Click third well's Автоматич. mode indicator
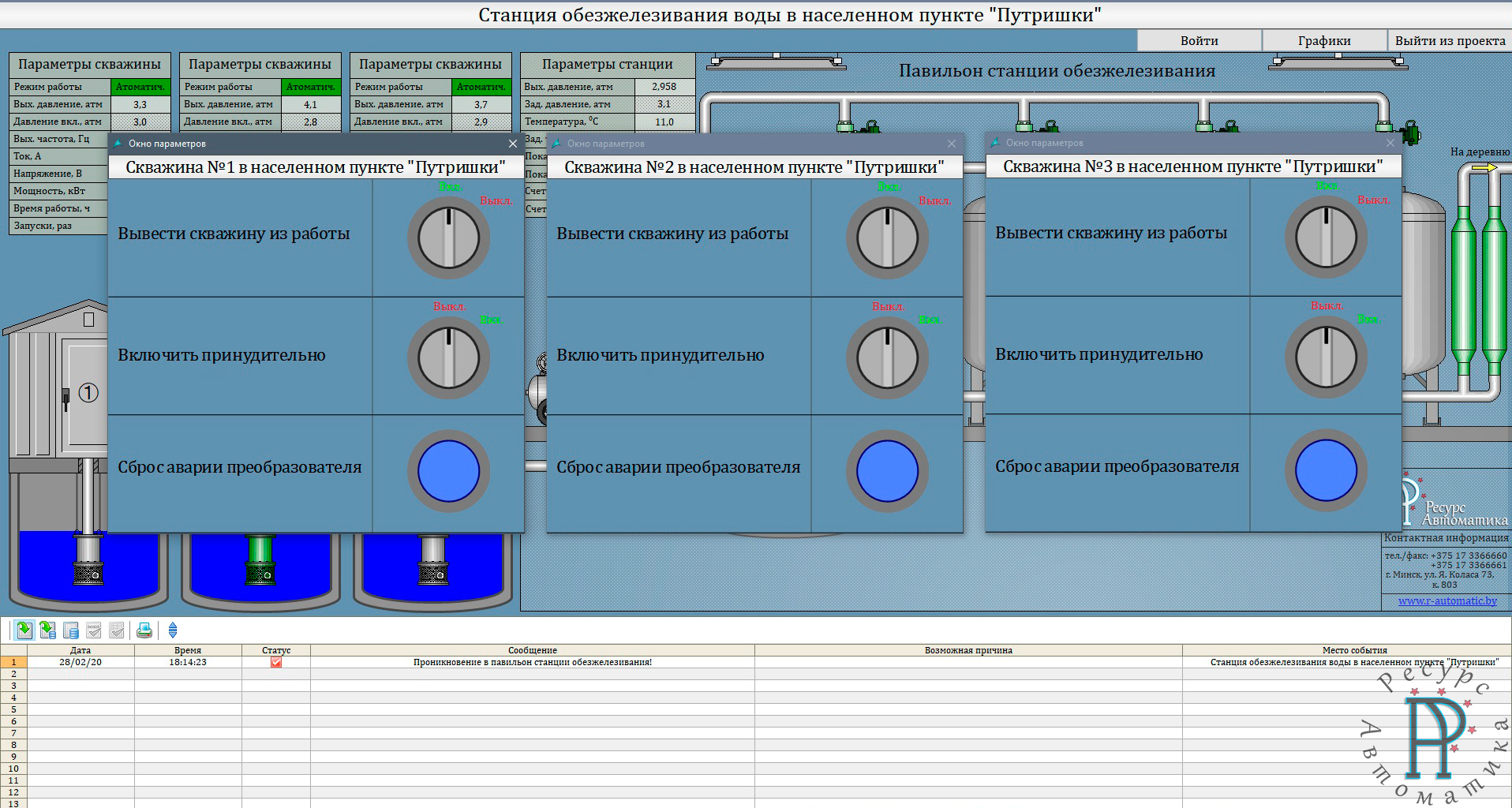 pos(481,87)
